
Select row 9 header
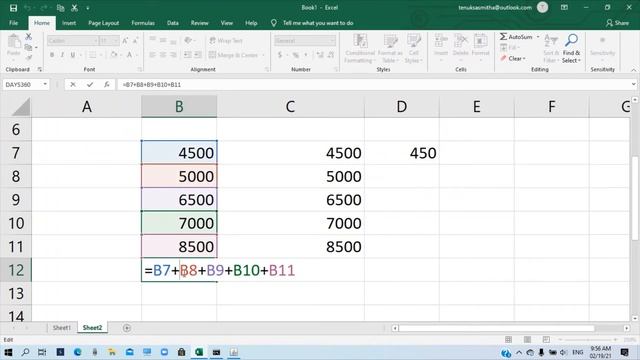coord(16,200)
